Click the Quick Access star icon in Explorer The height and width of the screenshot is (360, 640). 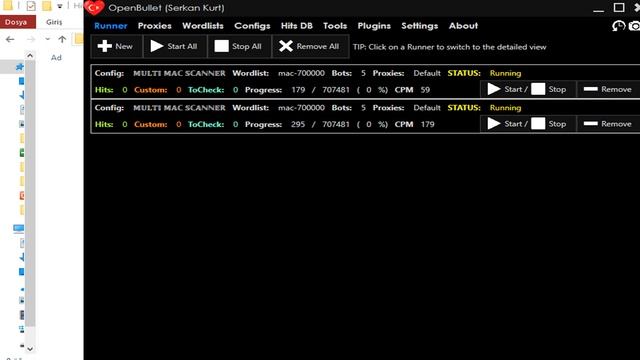20,67
